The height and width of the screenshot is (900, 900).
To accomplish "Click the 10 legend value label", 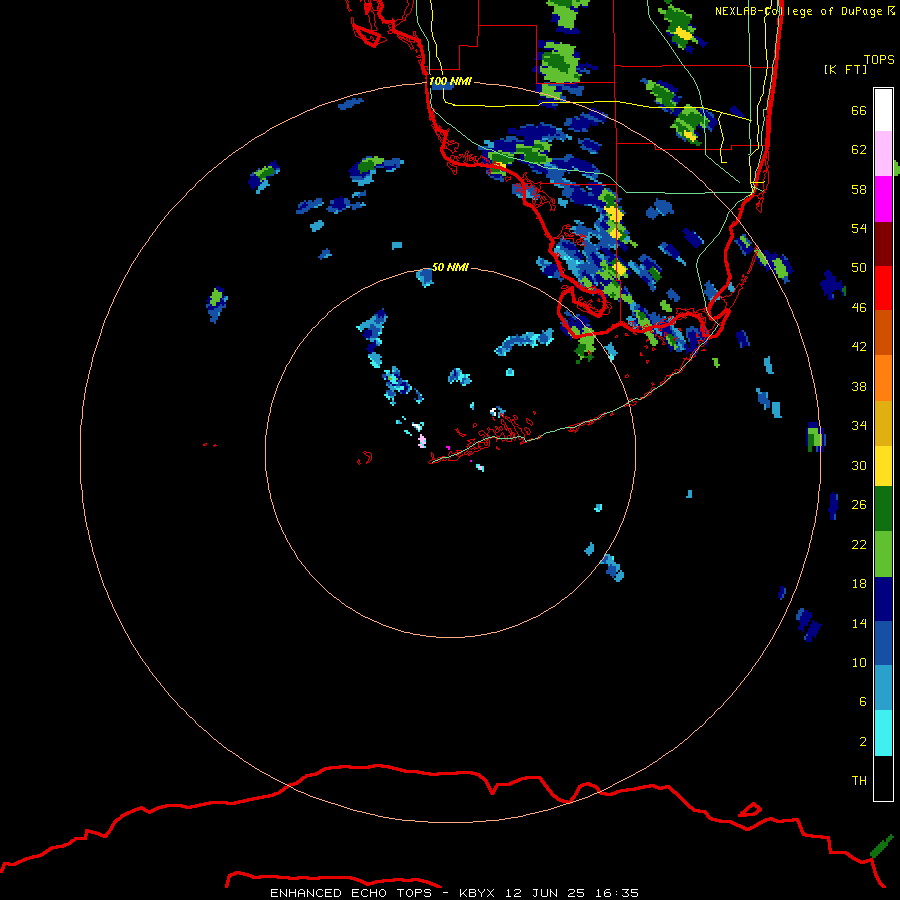I will [859, 663].
